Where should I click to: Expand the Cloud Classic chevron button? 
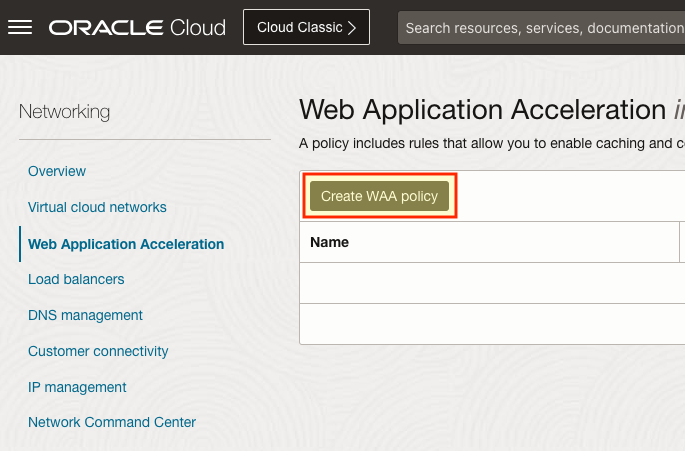tap(306, 27)
